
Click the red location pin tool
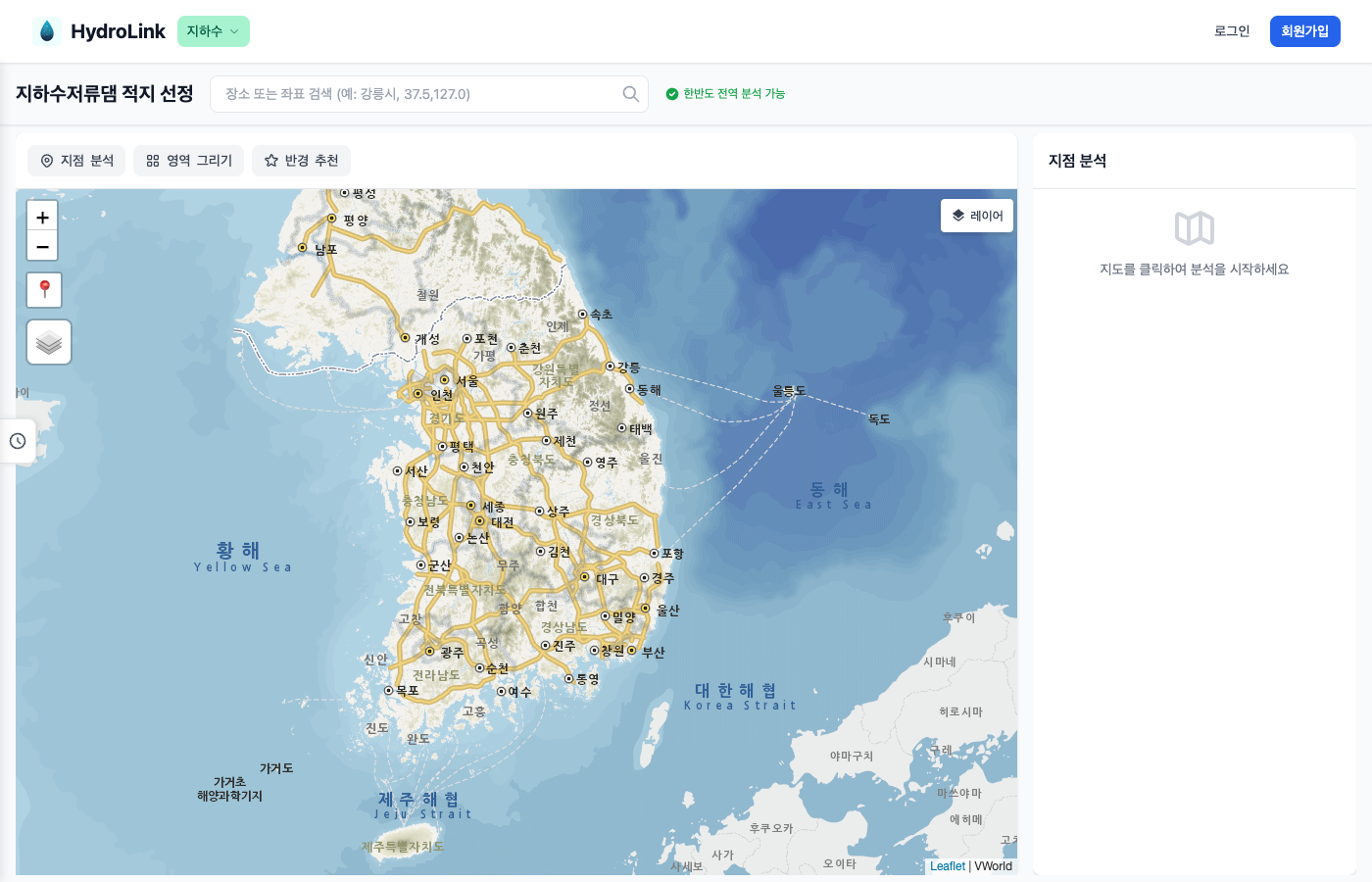(x=44, y=290)
